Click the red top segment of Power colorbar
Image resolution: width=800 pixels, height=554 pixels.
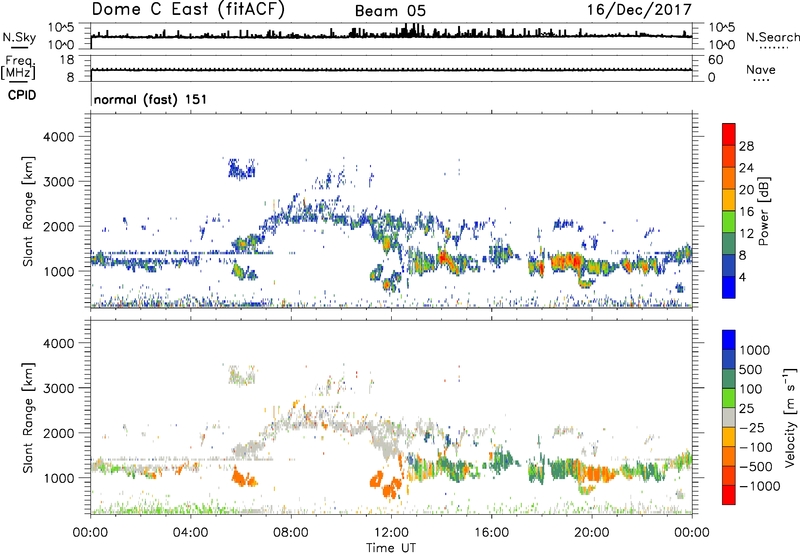pyautogui.click(x=729, y=134)
